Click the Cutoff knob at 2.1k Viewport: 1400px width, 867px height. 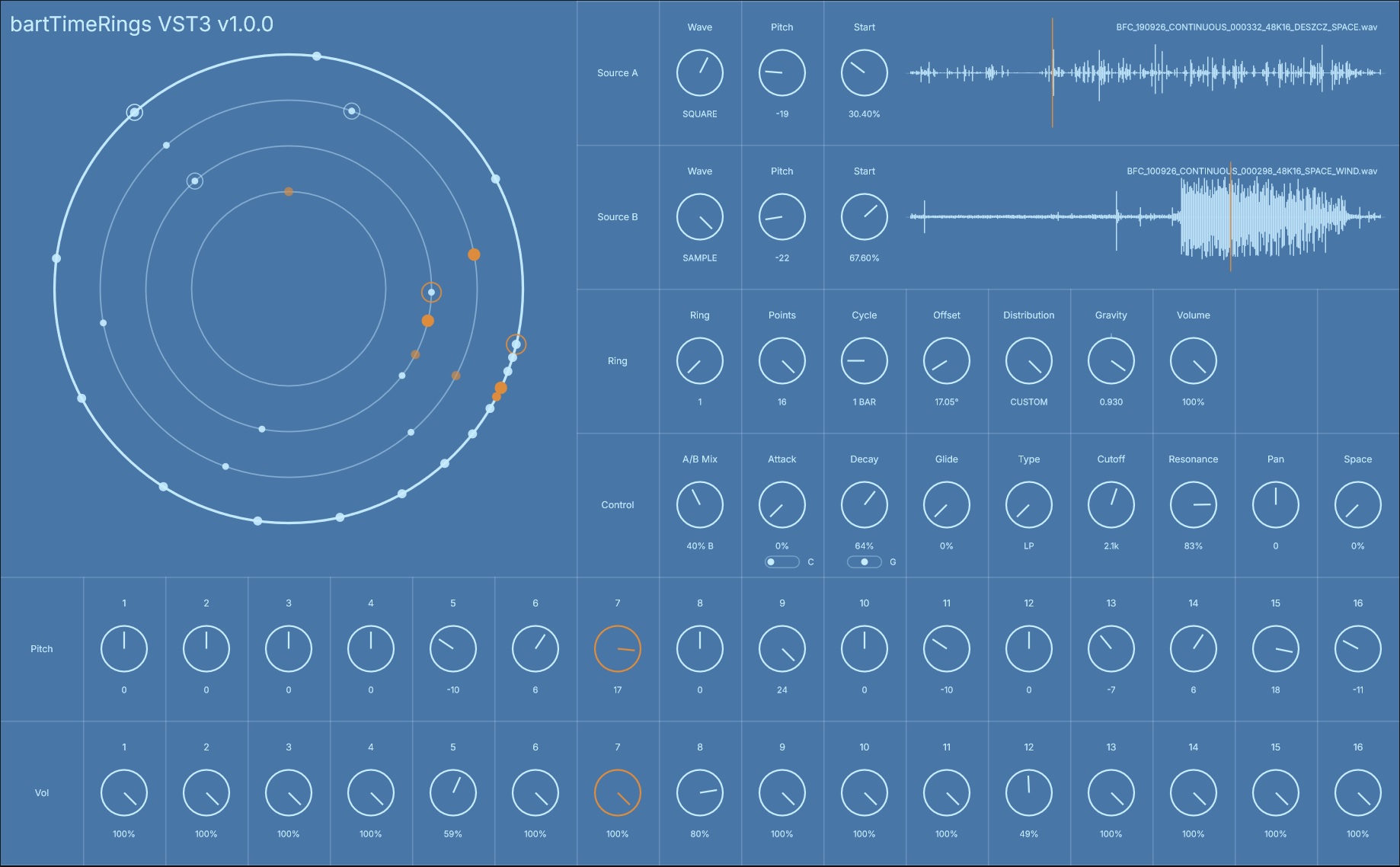pos(1111,505)
